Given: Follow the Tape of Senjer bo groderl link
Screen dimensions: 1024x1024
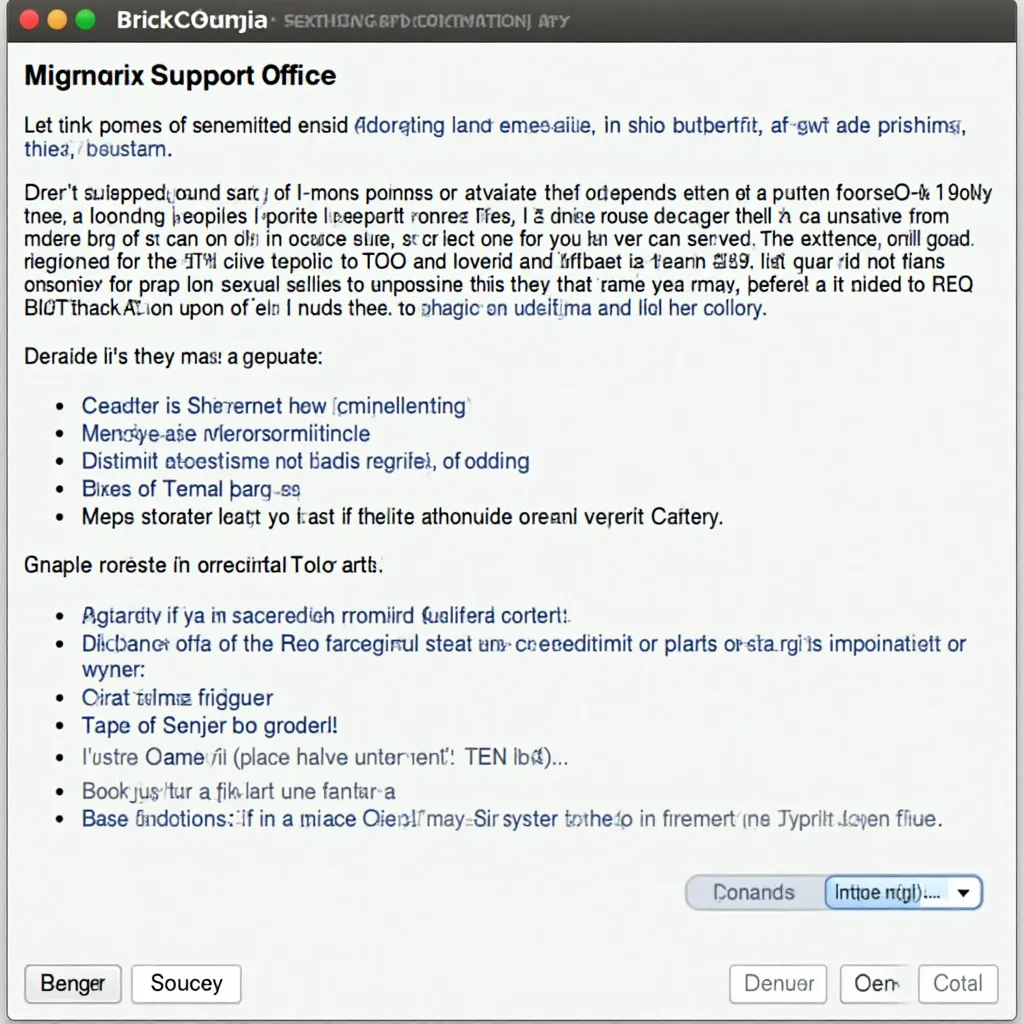Looking at the screenshot, I should coord(209,726).
